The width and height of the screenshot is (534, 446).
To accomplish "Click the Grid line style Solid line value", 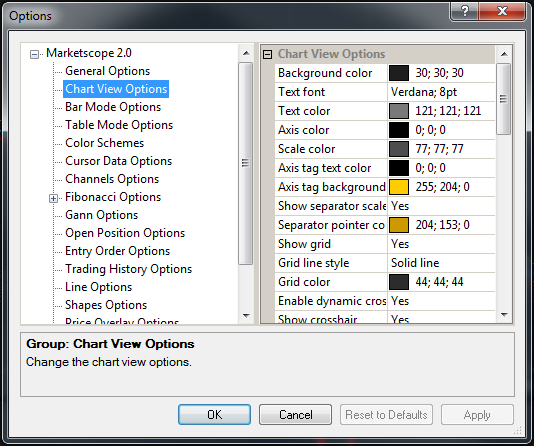I will click(441, 263).
